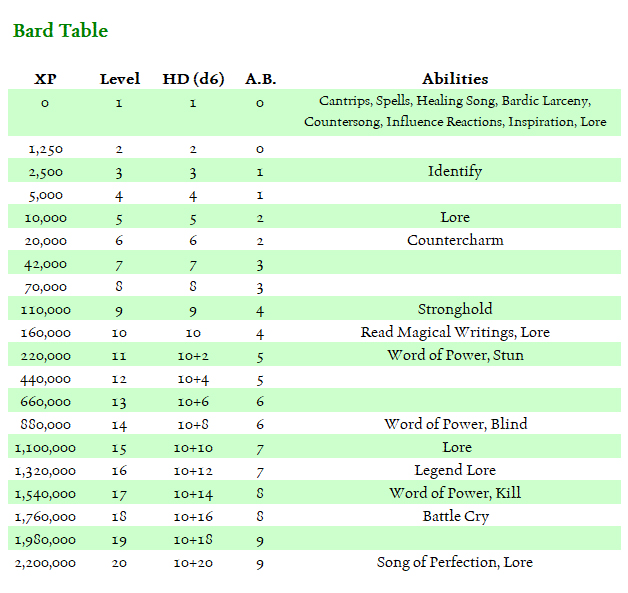Screen dimensions: 628x593
Task: Select the HD (d6) column header
Action: (193, 79)
